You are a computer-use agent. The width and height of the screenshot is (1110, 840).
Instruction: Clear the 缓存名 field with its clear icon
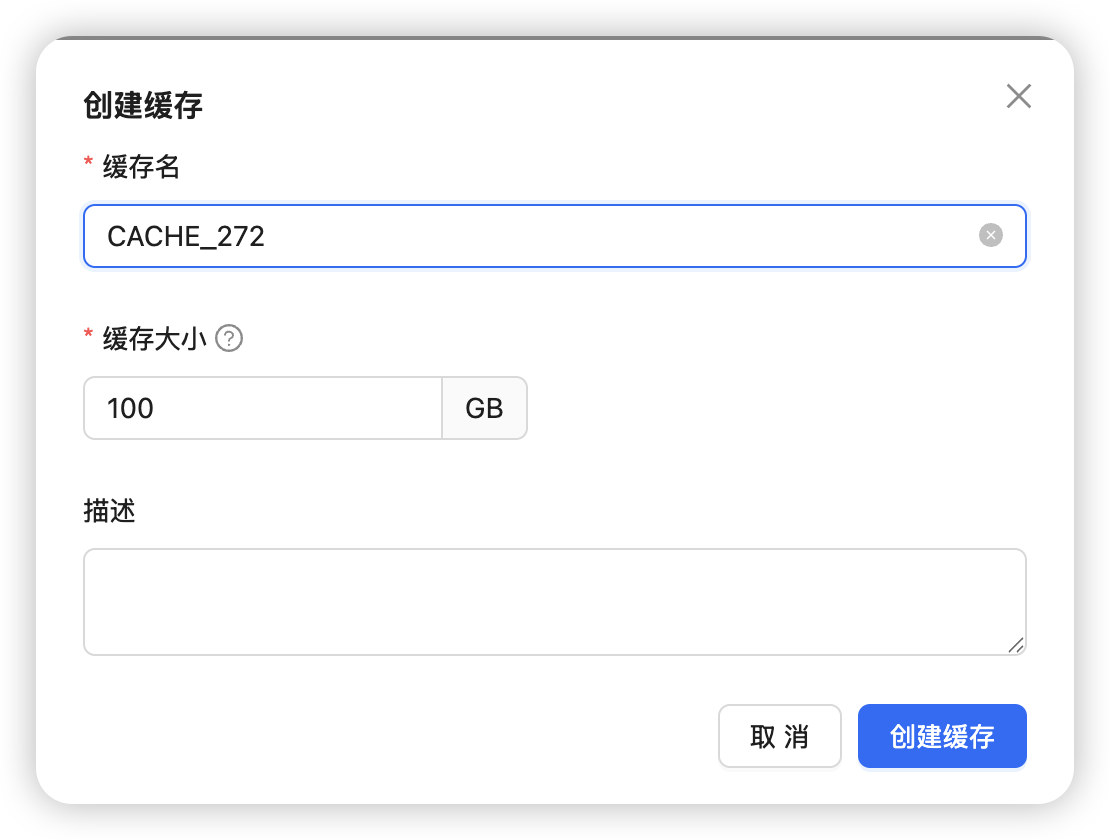tap(990, 236)
